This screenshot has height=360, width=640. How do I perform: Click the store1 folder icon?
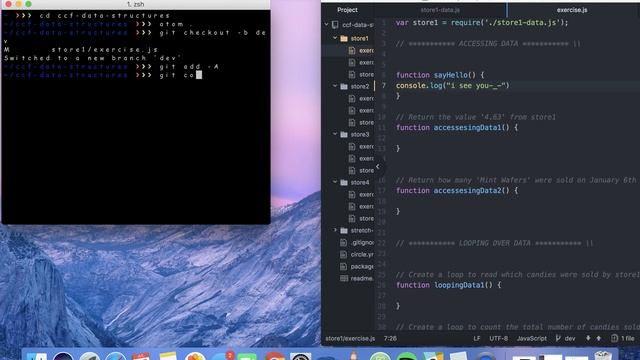344,38
